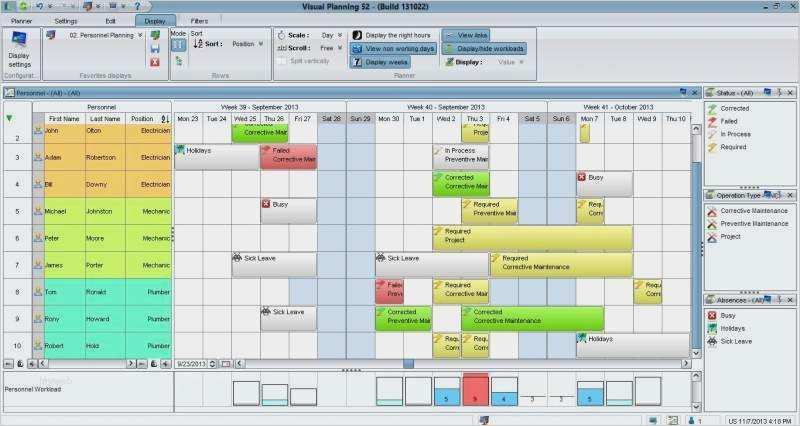Viewport: 800px width, 426px height.
Task: Click the Failed Corrective Maintenance task for Adam
Action: (x=288, y=157)
